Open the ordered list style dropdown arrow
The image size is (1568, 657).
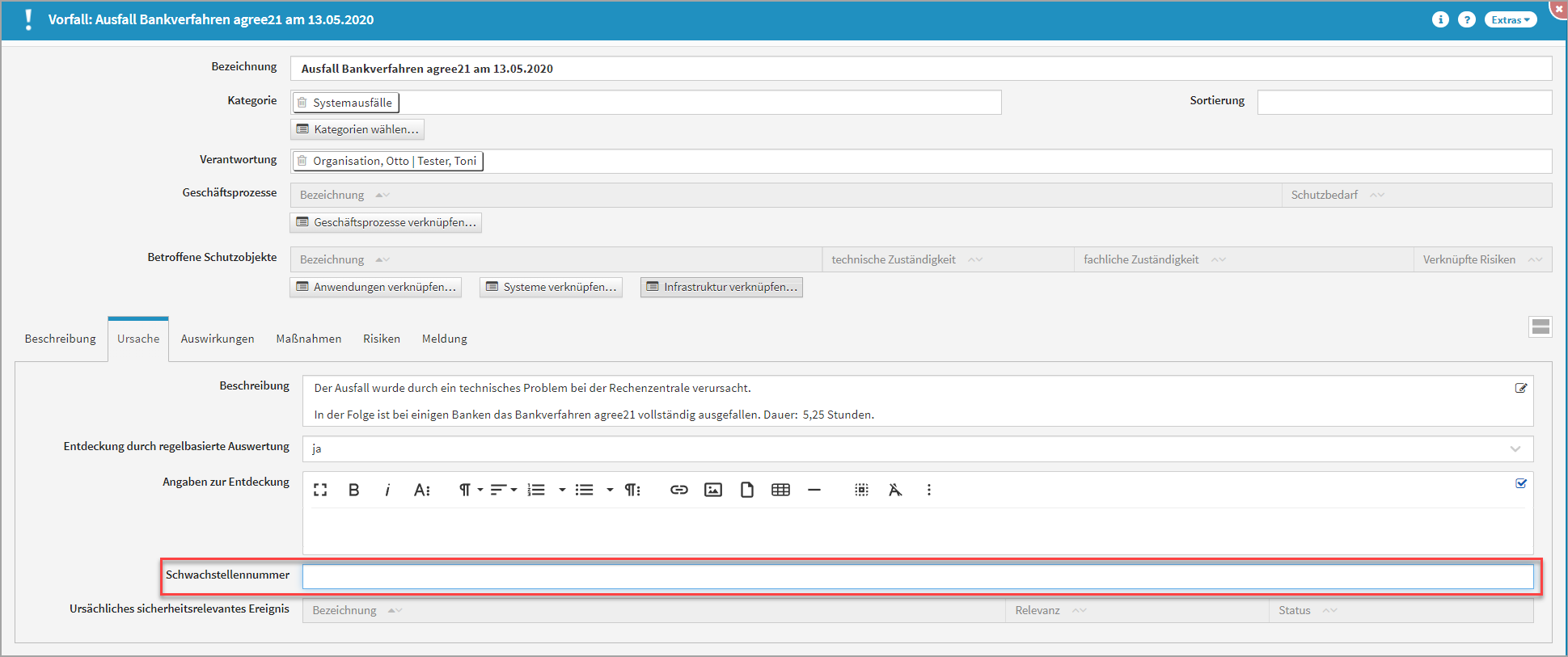point(562,490)
